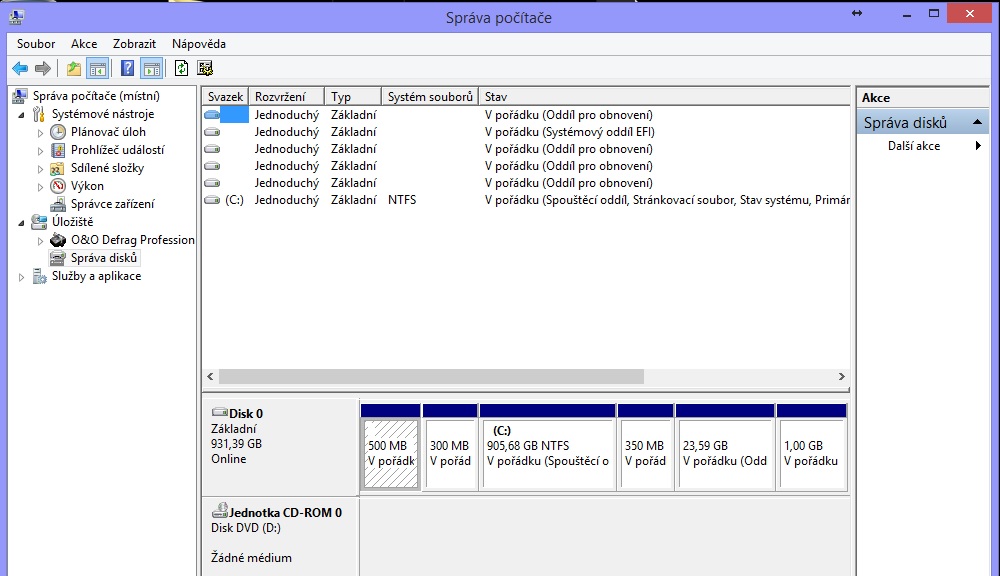Toggle the console tree show/hide icon
The height and width of the screenshot is (576, 1000).
tap(97, 68)
